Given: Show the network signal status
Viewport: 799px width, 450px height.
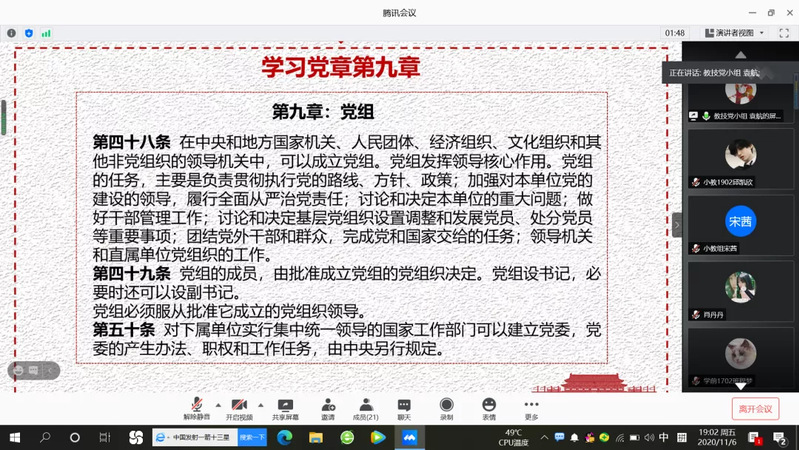Looking at the screenshot, I should (x=46, y=33).
